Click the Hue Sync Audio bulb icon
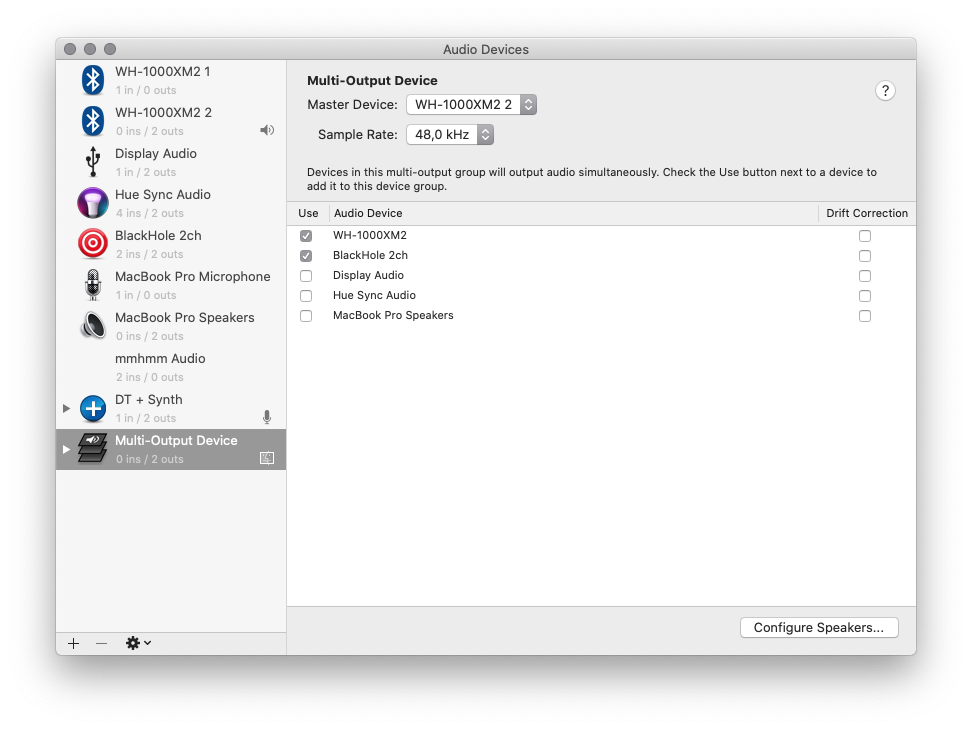The height and width of the screenshot is (729, 972). pos(93,203)
